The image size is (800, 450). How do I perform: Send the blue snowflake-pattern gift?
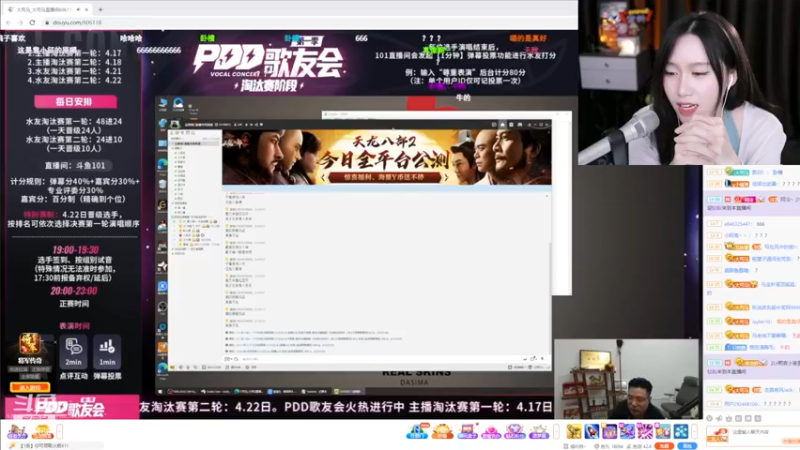681,432
